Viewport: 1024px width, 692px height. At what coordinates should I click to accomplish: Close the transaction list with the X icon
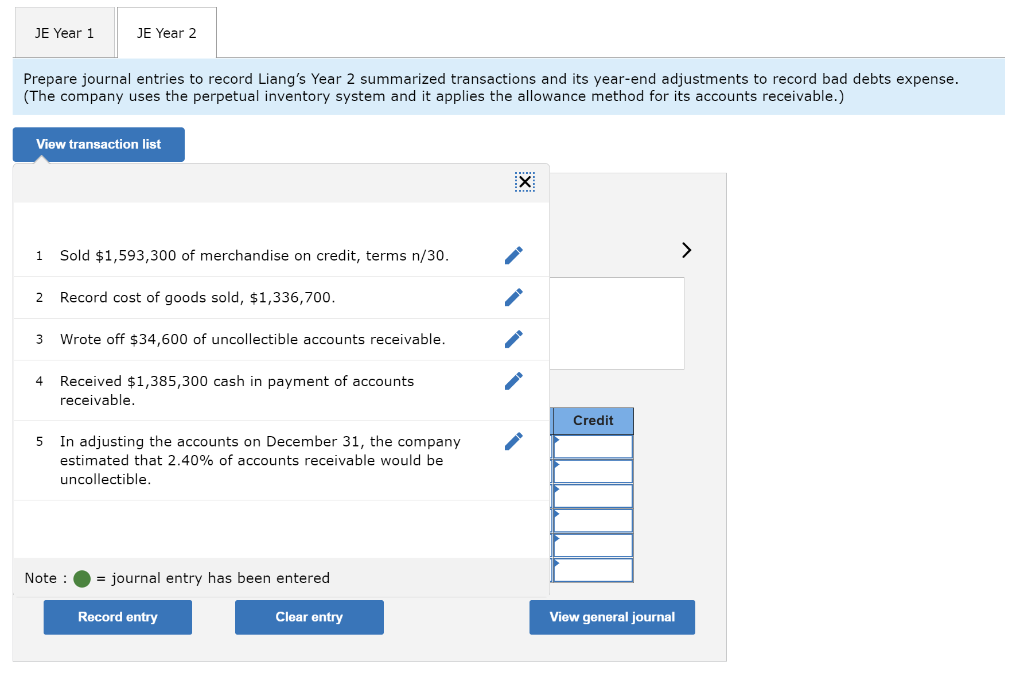pyautogui.click(x=524, y=182)
